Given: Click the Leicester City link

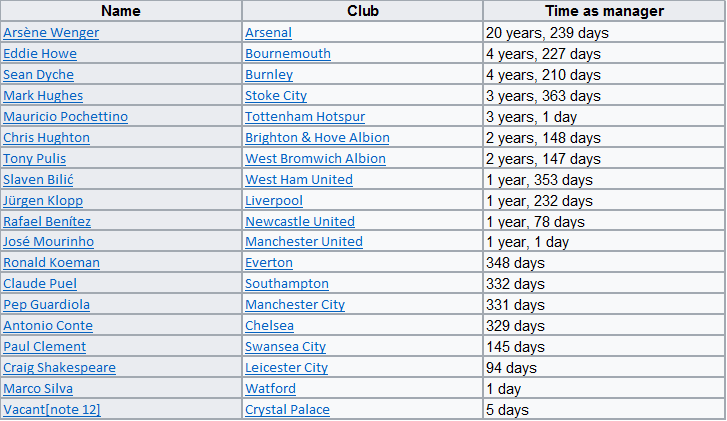Looking at the screenshot, I should (286, 368).
